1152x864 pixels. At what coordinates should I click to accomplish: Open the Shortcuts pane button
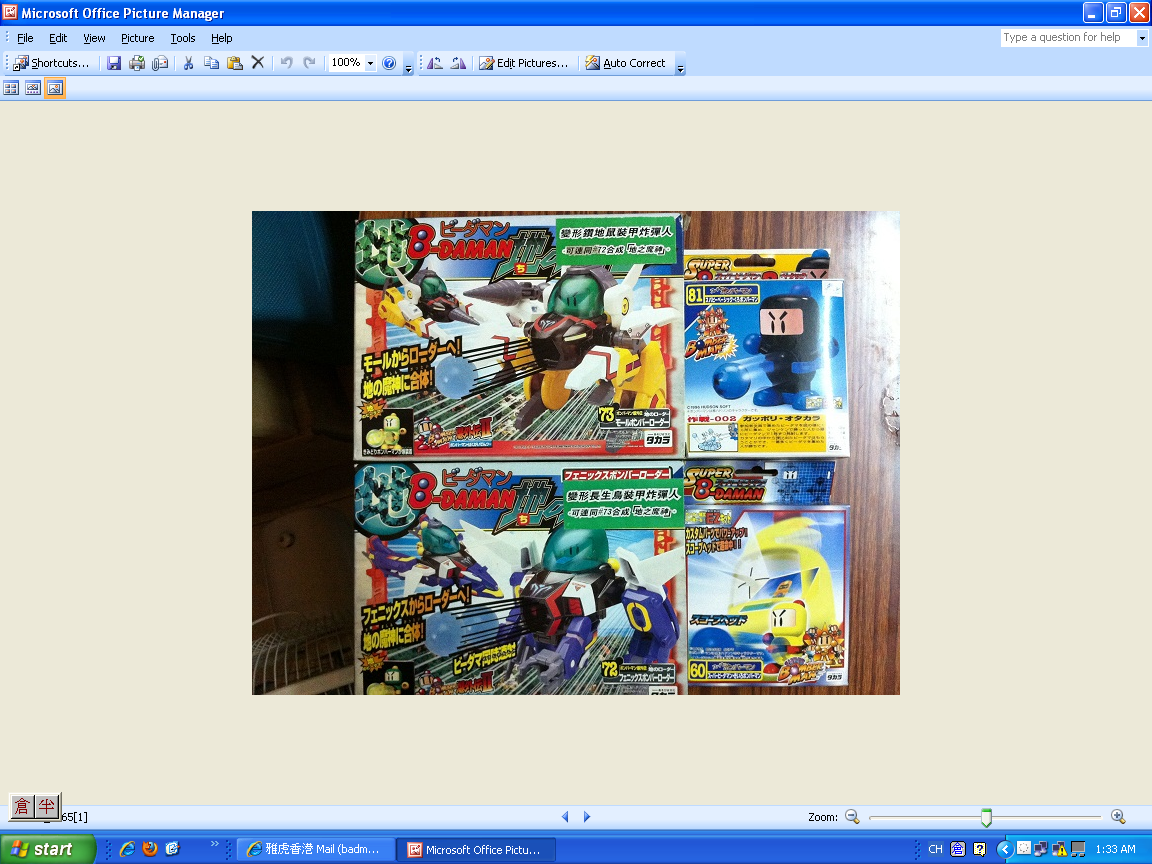51,63
